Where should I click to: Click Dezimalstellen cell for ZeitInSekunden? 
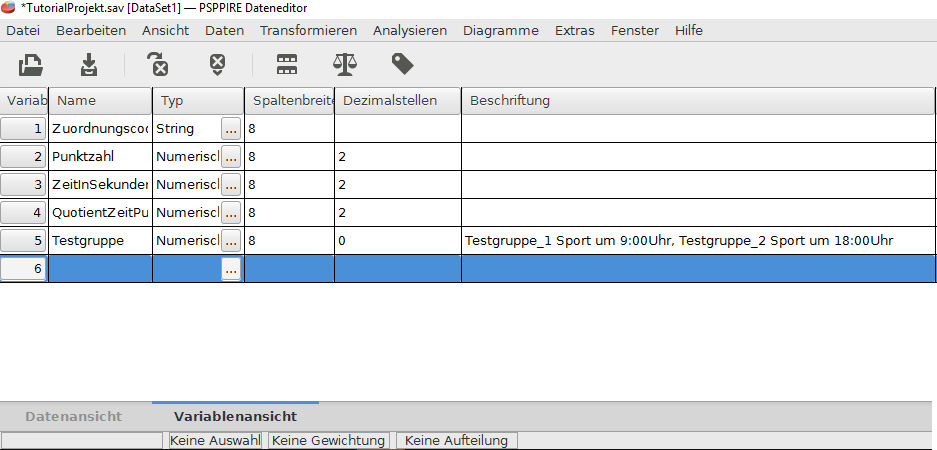click(x=397, y=185)
